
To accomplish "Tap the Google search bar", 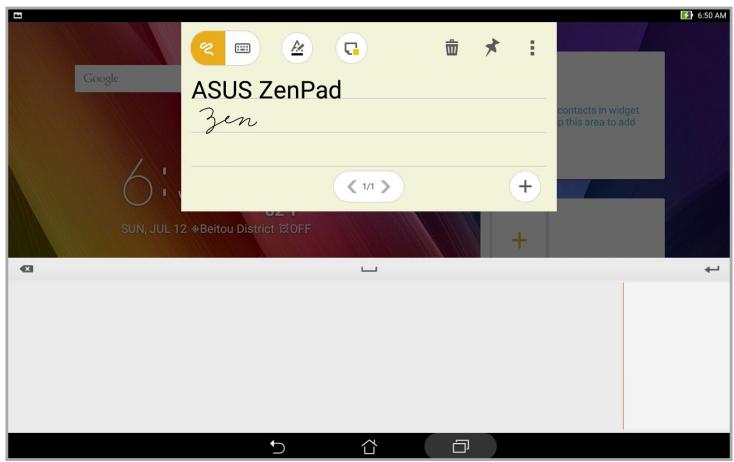I will (128, 78).
